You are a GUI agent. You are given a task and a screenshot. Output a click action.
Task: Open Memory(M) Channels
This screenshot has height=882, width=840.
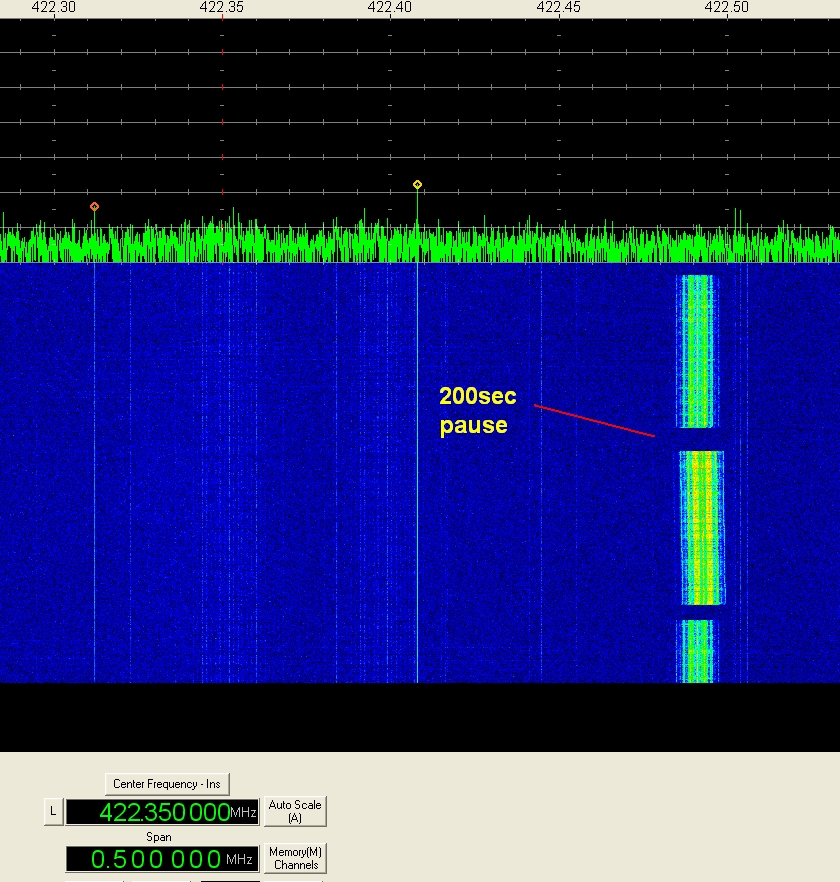coord(295,858)
